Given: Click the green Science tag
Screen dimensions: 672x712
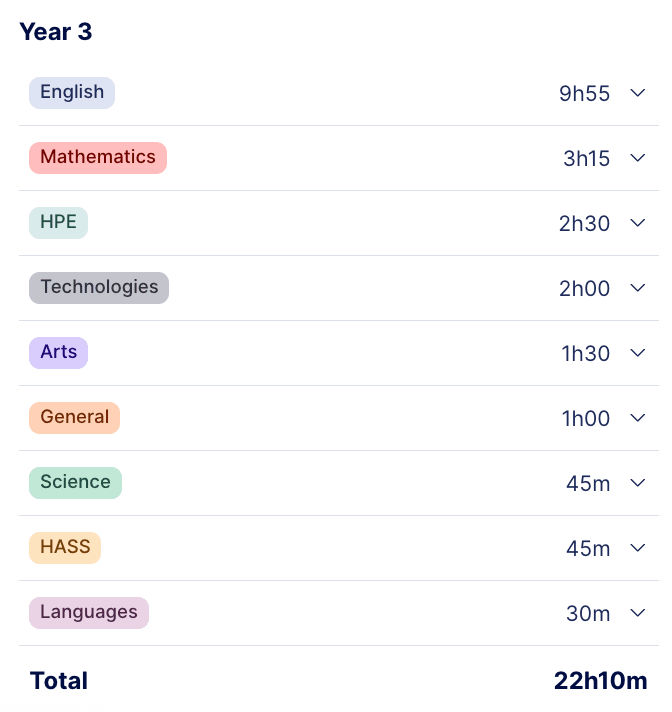Looking at the screenshot, I should point(75,482).
